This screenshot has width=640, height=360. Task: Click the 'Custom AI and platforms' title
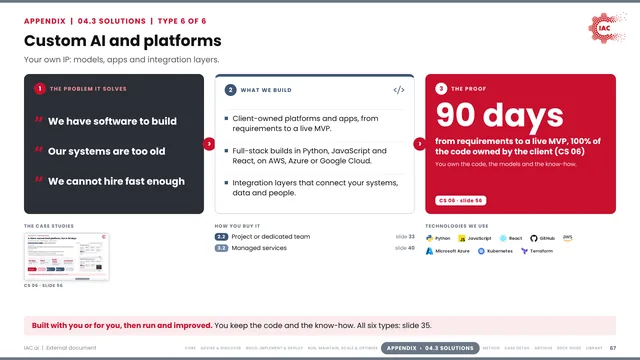122,41
